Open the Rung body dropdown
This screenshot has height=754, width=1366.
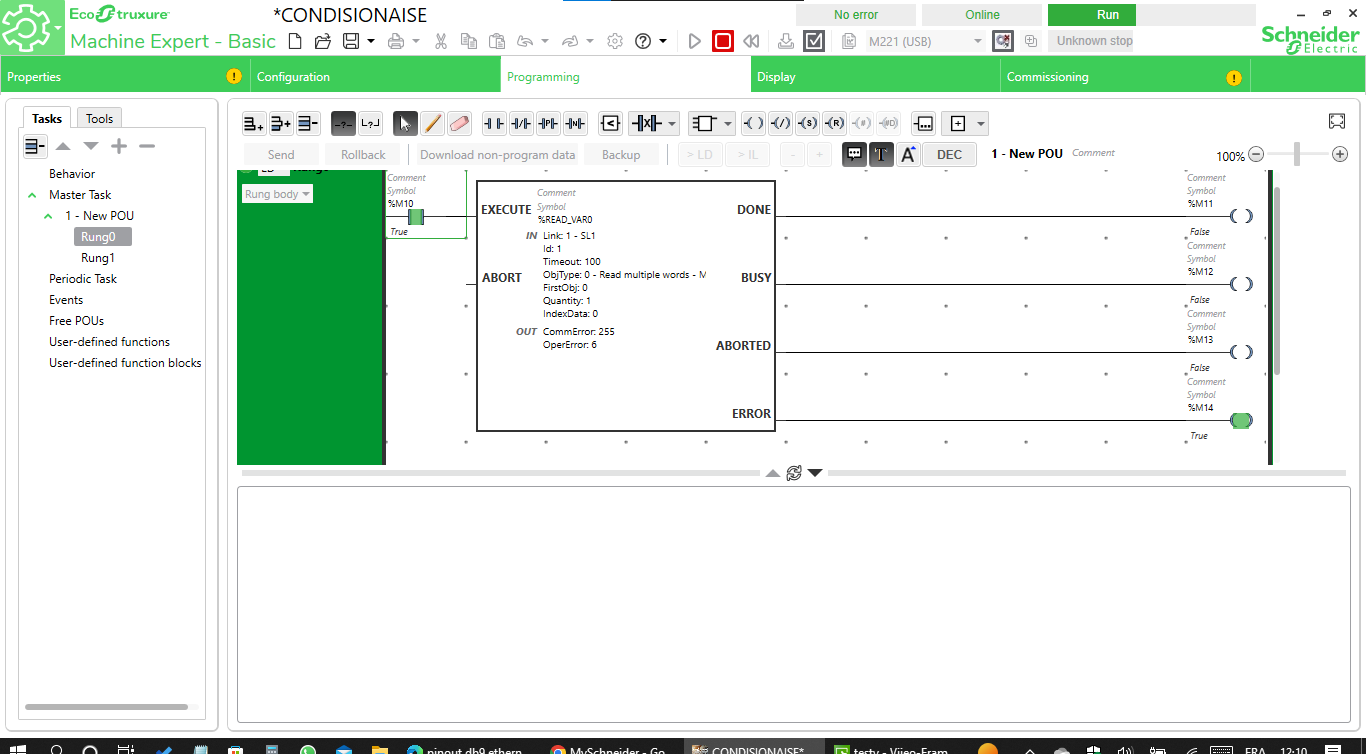[x=277, y=194]
